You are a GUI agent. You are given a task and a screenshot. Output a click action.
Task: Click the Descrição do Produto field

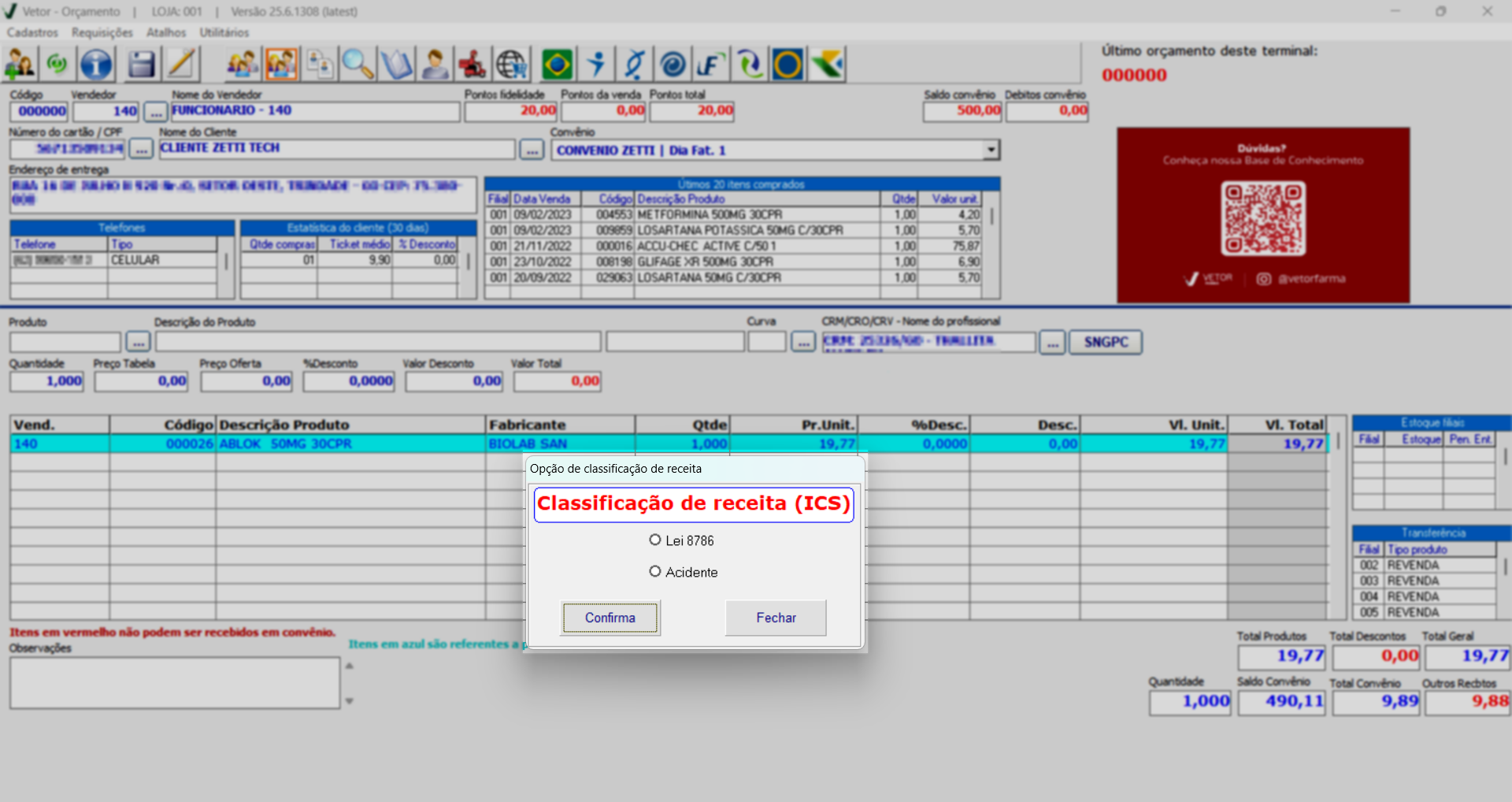[x=378, y=342]
